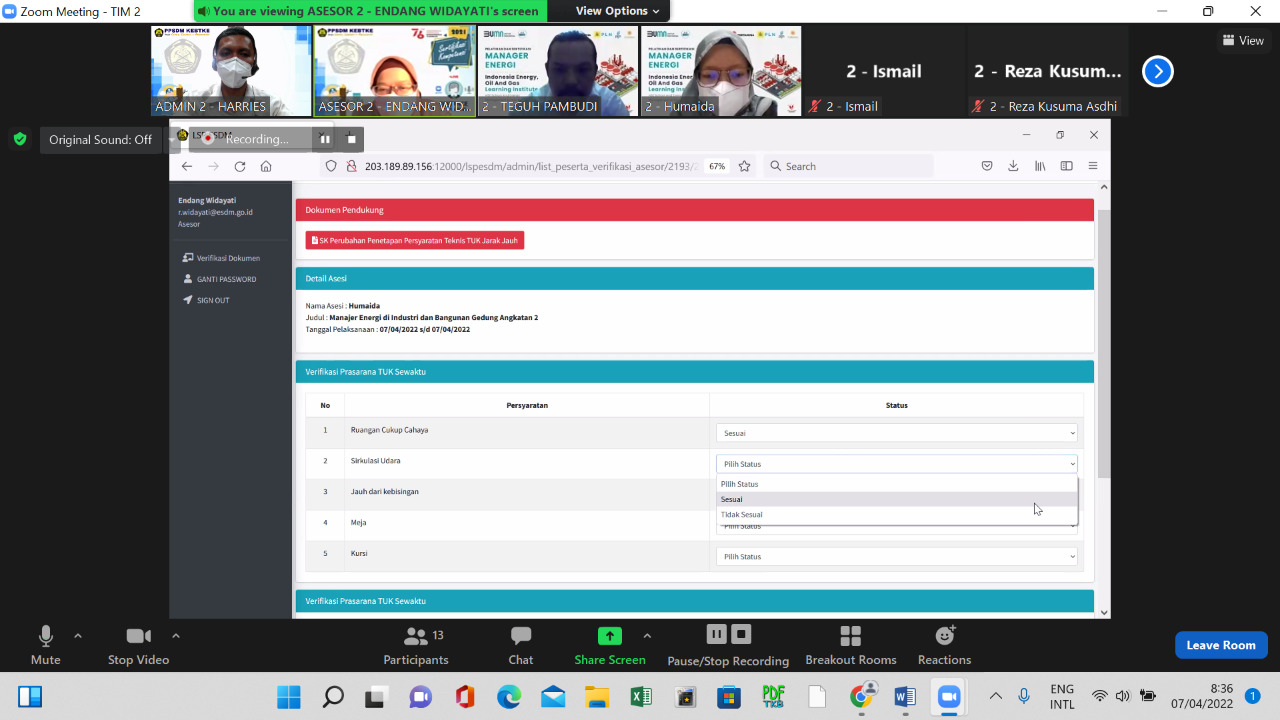This screenshot has width=1280, height=720.
Task: Change meeting layout with View button
Action: pos(1243,41)
